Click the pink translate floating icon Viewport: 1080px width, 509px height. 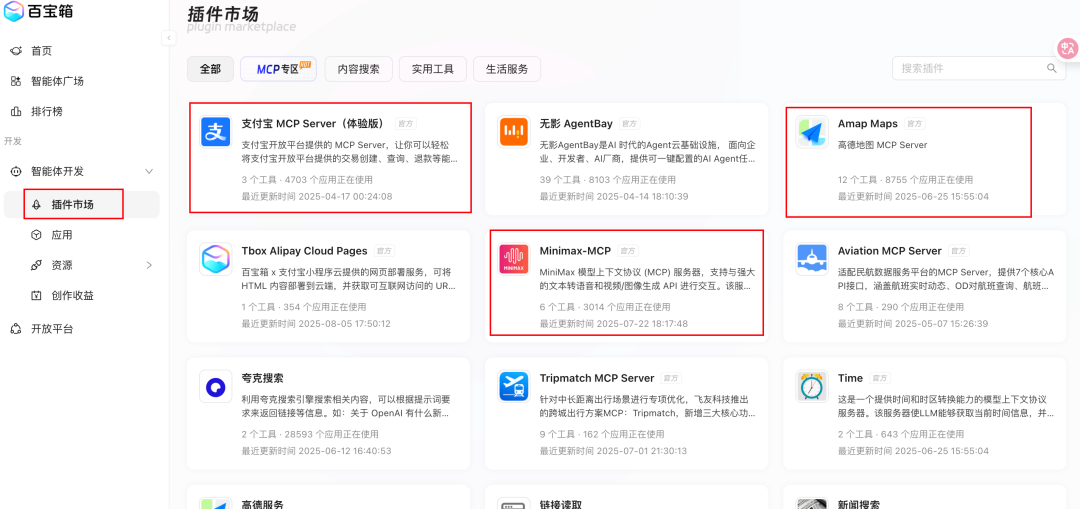tap(1068, 48)
